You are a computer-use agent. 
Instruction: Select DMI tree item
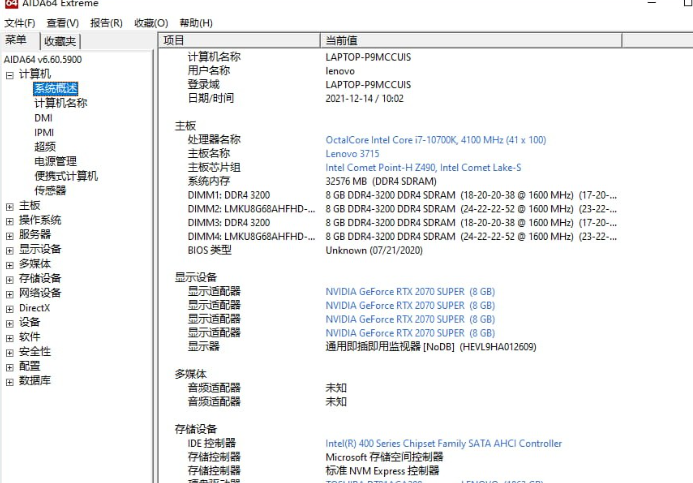coord(43,118)
